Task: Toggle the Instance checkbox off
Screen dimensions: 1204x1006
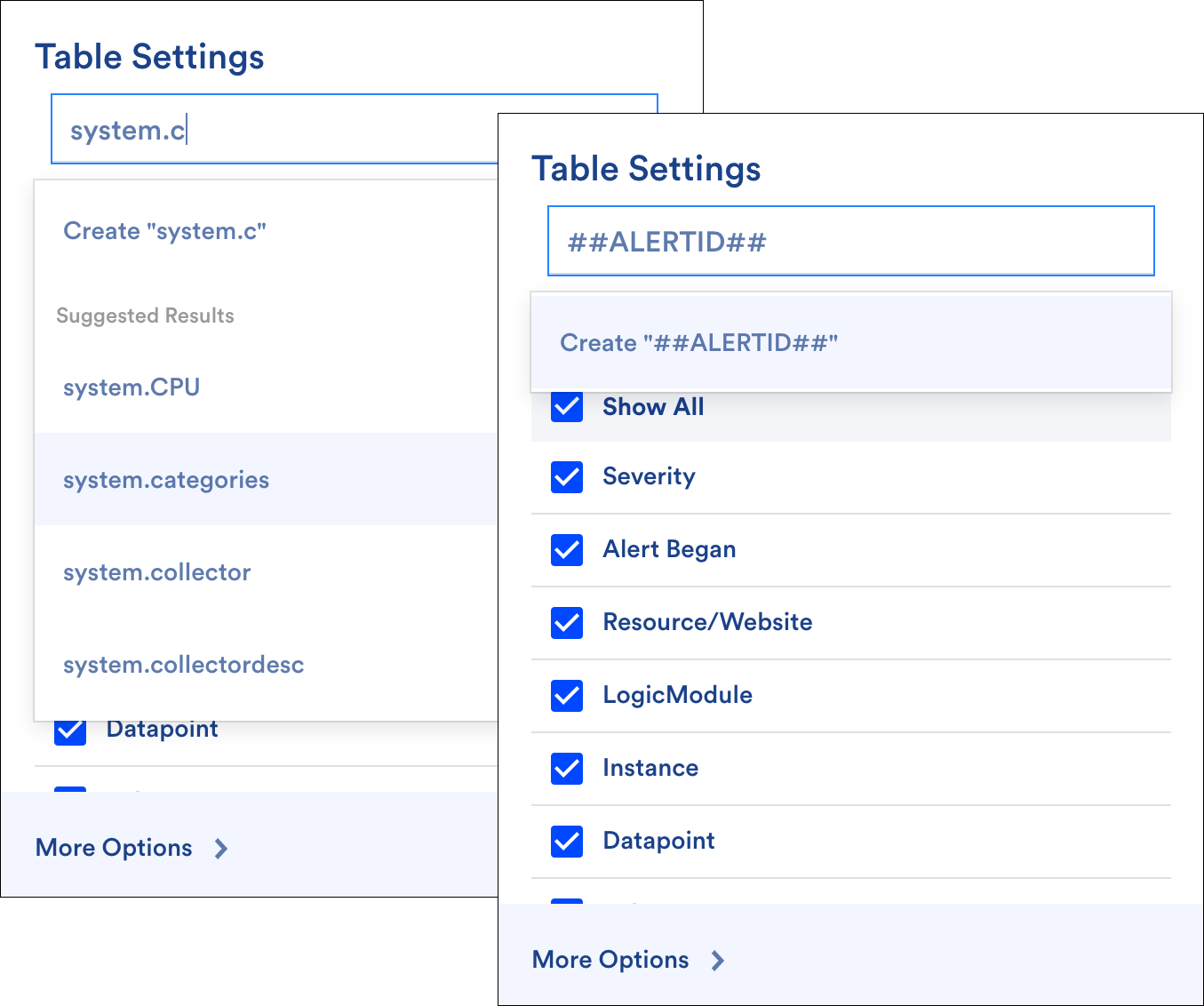Action: click(x=566, y=769)
